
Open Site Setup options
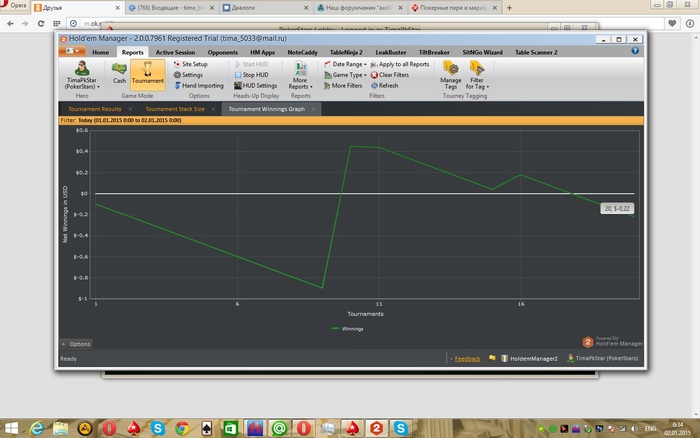pyautogui.click(x=191, y=64)
